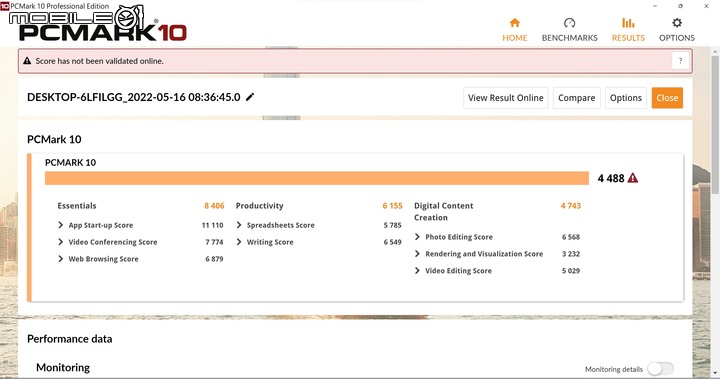Expand Spreadsheets Score details

[x=239, y=225]
